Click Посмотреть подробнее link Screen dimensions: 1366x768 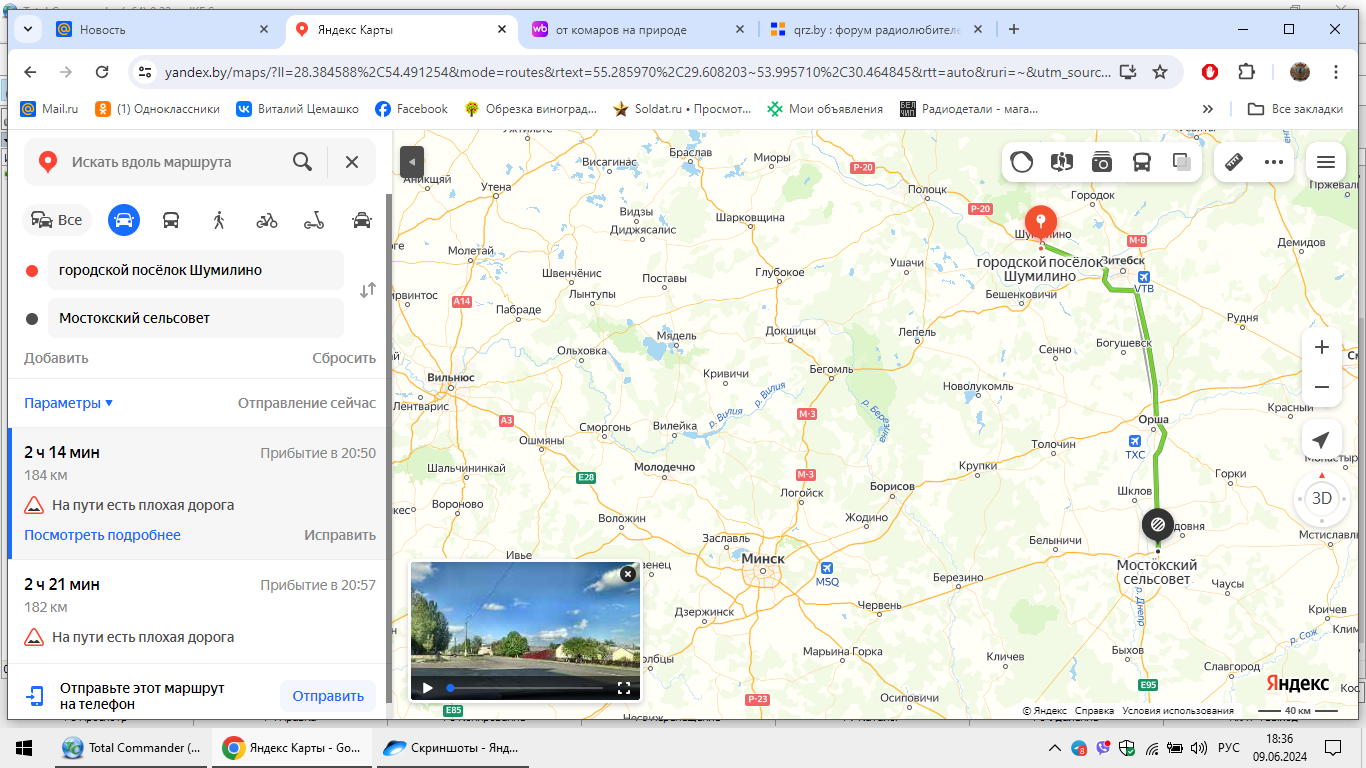click(x=102, y=535)
